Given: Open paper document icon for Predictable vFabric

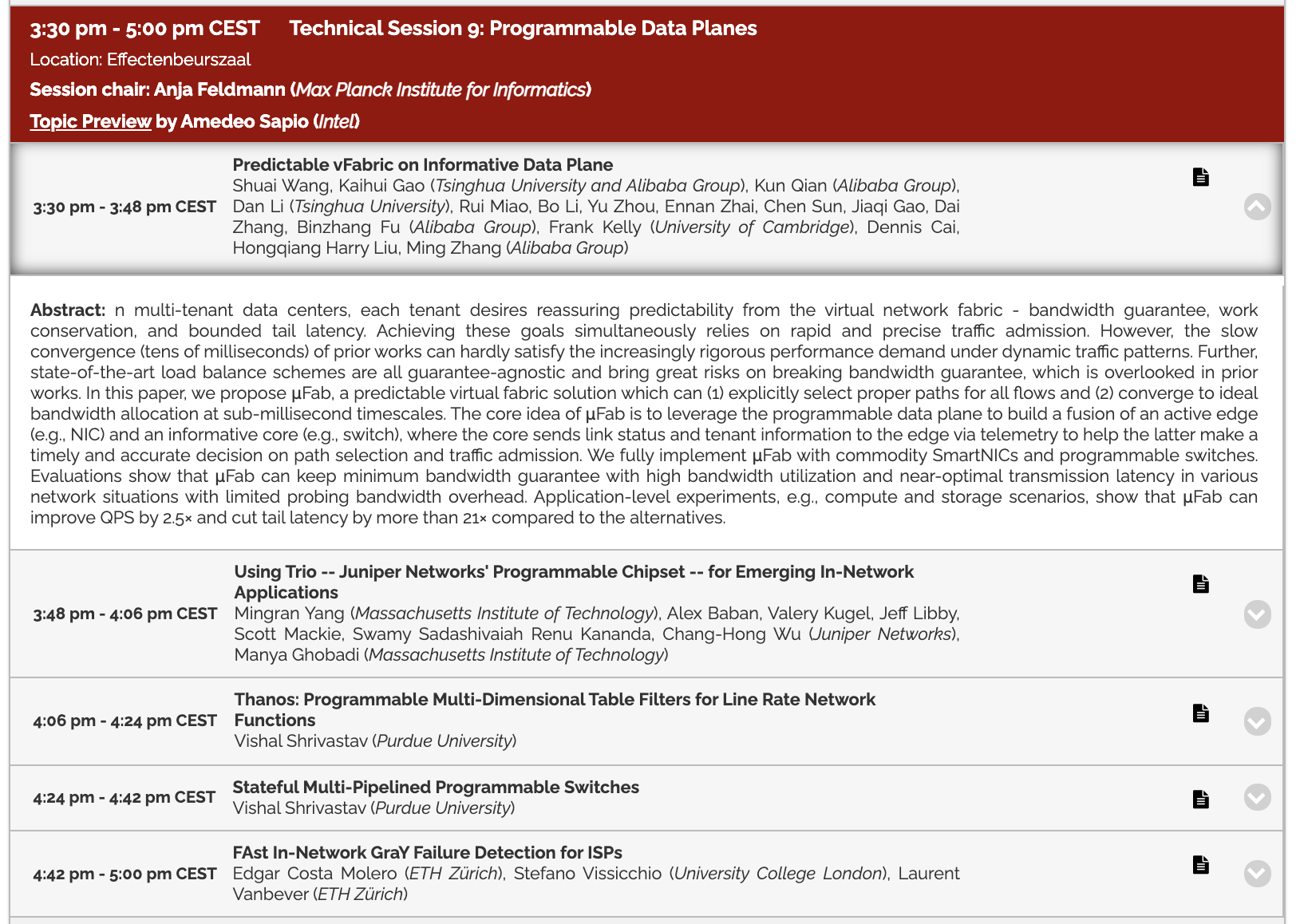Looking at the screenshot, I should 1200,177.
